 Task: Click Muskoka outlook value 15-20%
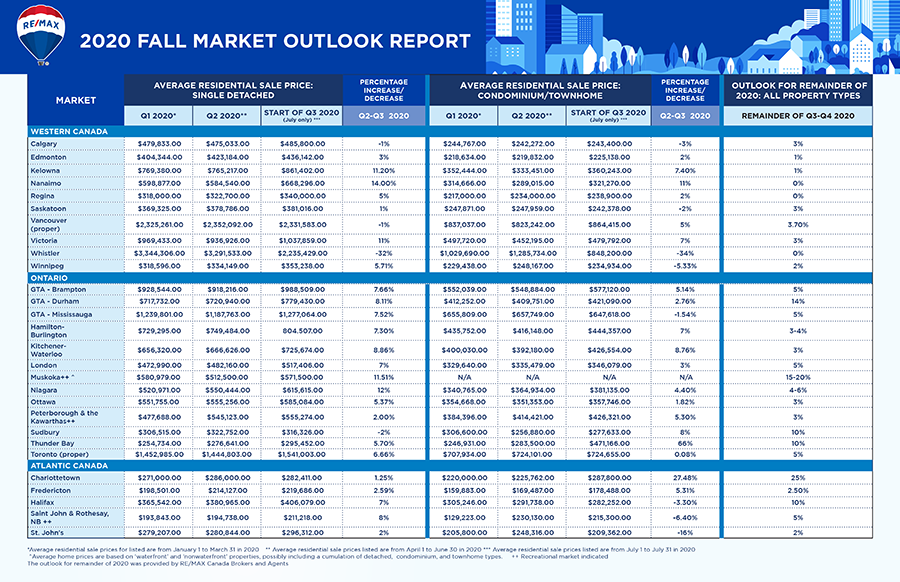(x=798, y=378)
